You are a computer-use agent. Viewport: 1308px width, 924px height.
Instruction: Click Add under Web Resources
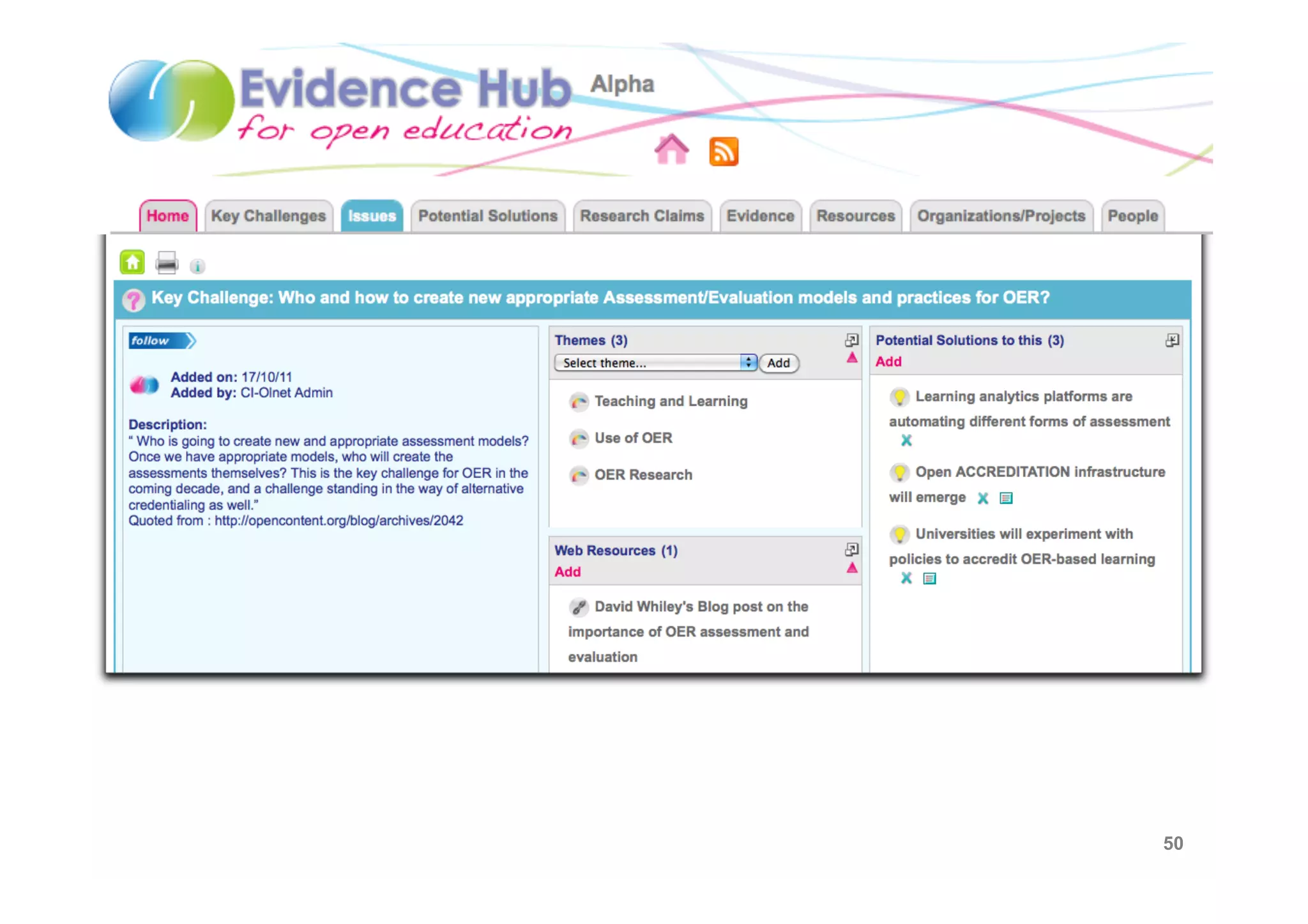tap(567, 572)
